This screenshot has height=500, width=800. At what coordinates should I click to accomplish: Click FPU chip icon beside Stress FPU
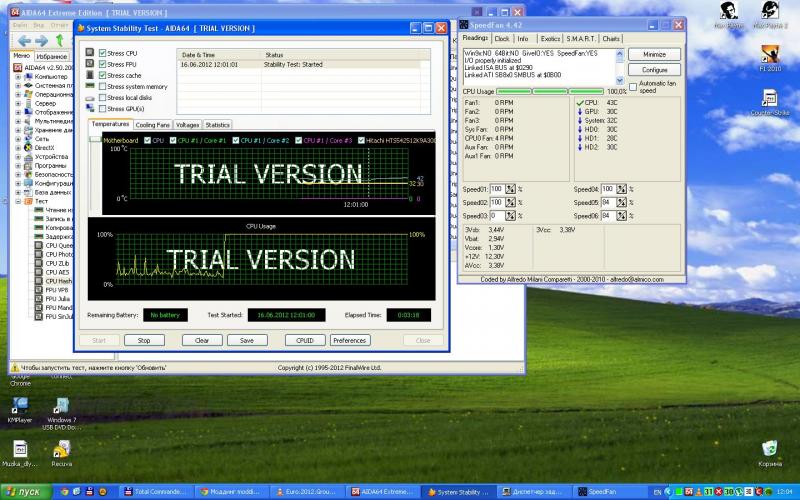pos(90,64)
